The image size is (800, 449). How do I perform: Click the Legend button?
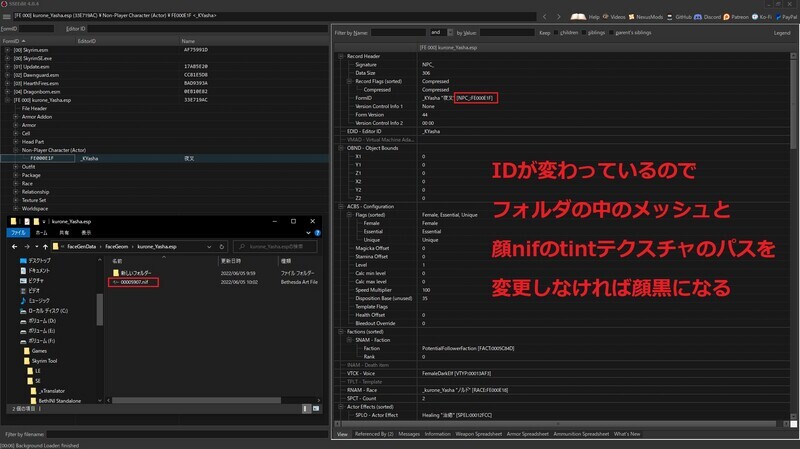coord(782,33)
